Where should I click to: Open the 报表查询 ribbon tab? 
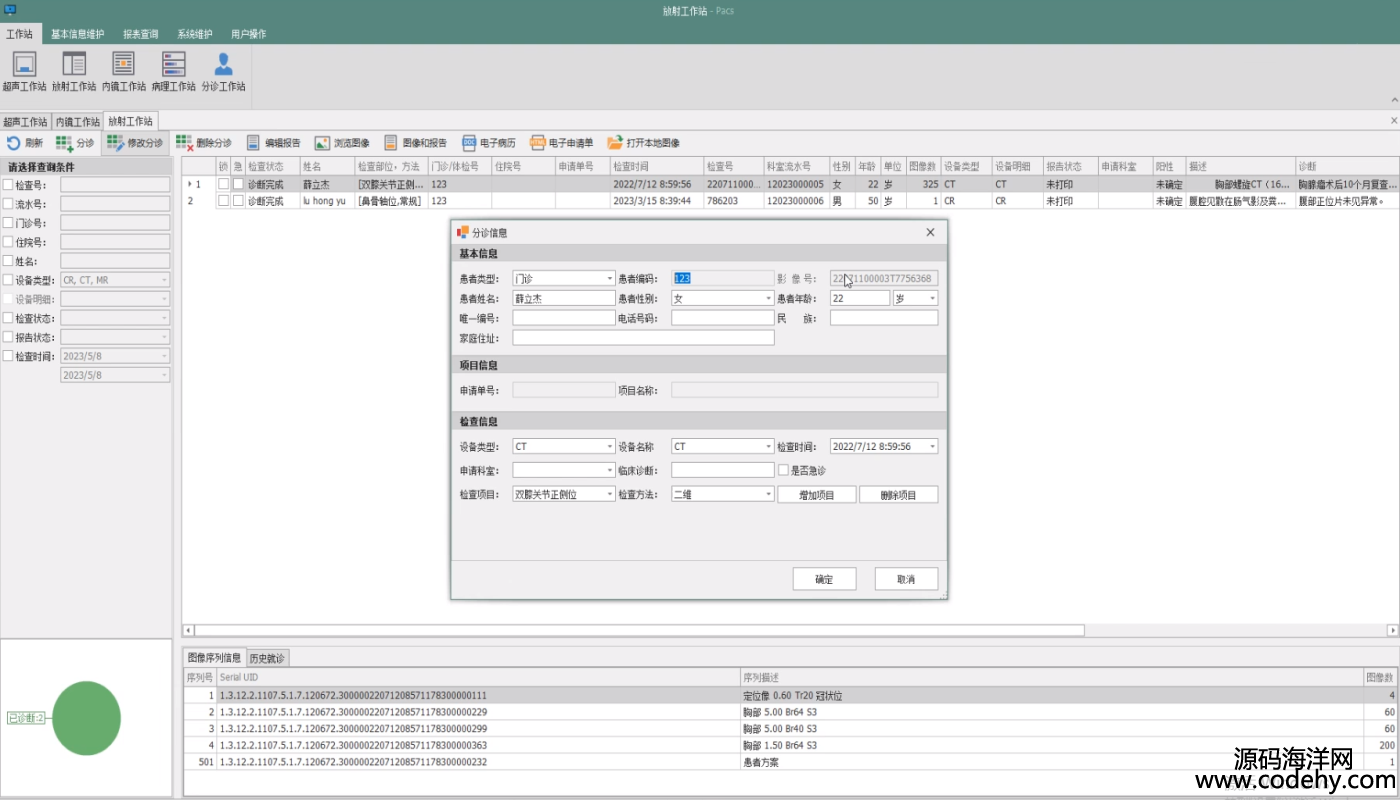click(140, 34)
